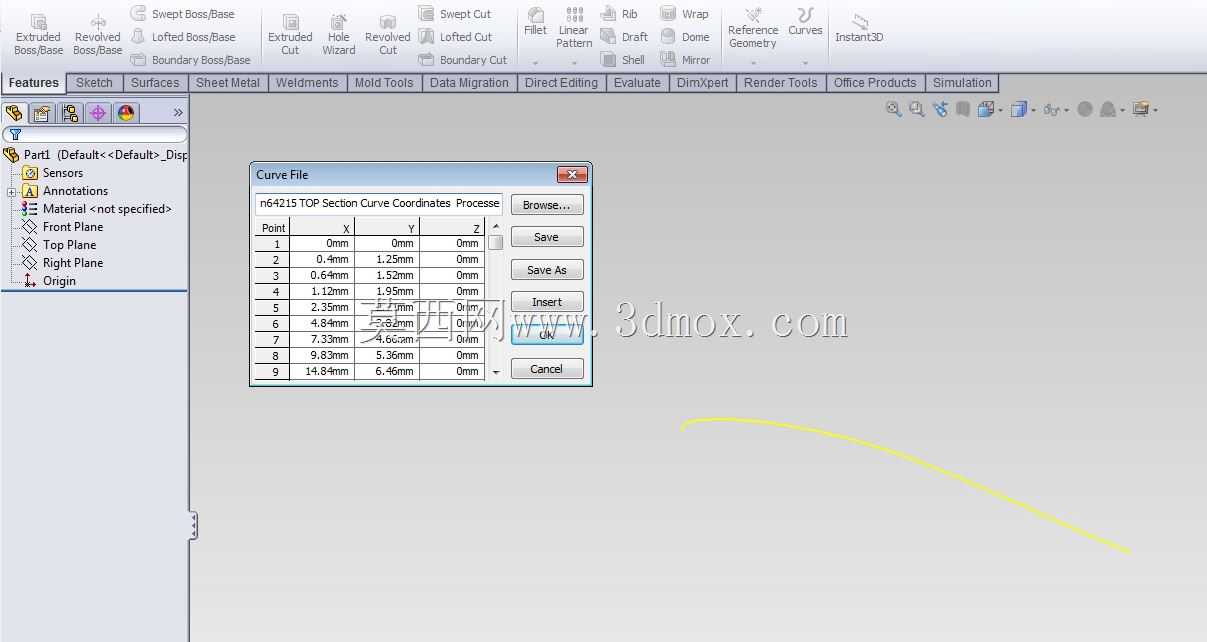
Task: Select the Draft tool
Action: coord(624,37)
